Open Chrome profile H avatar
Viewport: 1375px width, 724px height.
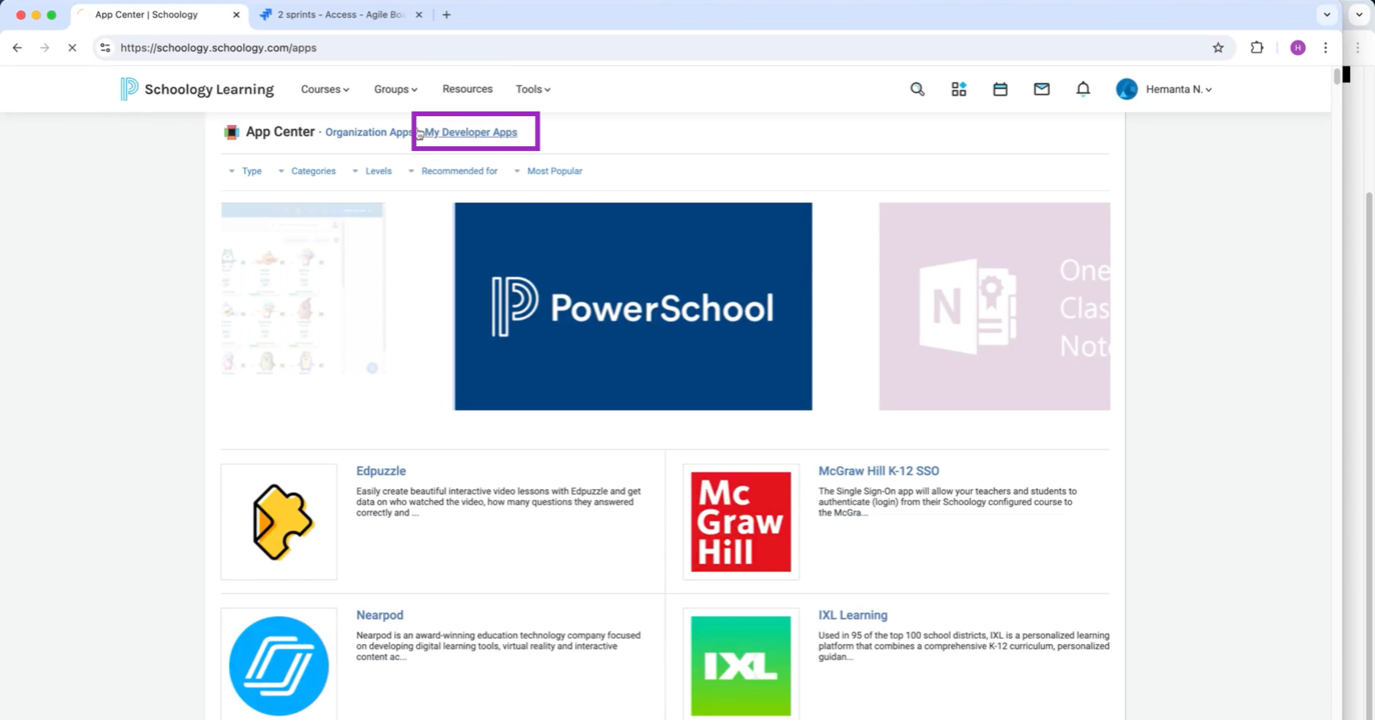[x=1298, y=47]
